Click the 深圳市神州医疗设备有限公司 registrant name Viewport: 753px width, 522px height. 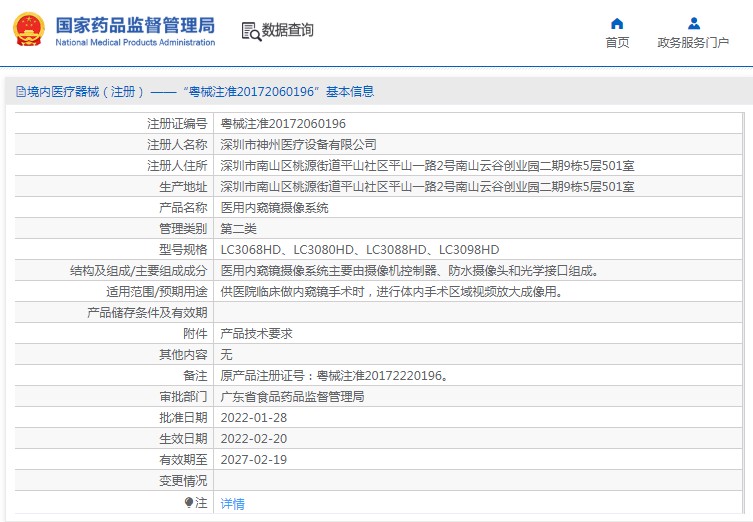tap(298, 145)
